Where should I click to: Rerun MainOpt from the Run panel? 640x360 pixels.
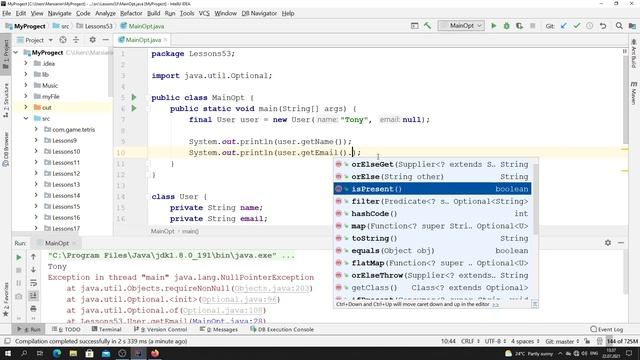pos(18,258)
